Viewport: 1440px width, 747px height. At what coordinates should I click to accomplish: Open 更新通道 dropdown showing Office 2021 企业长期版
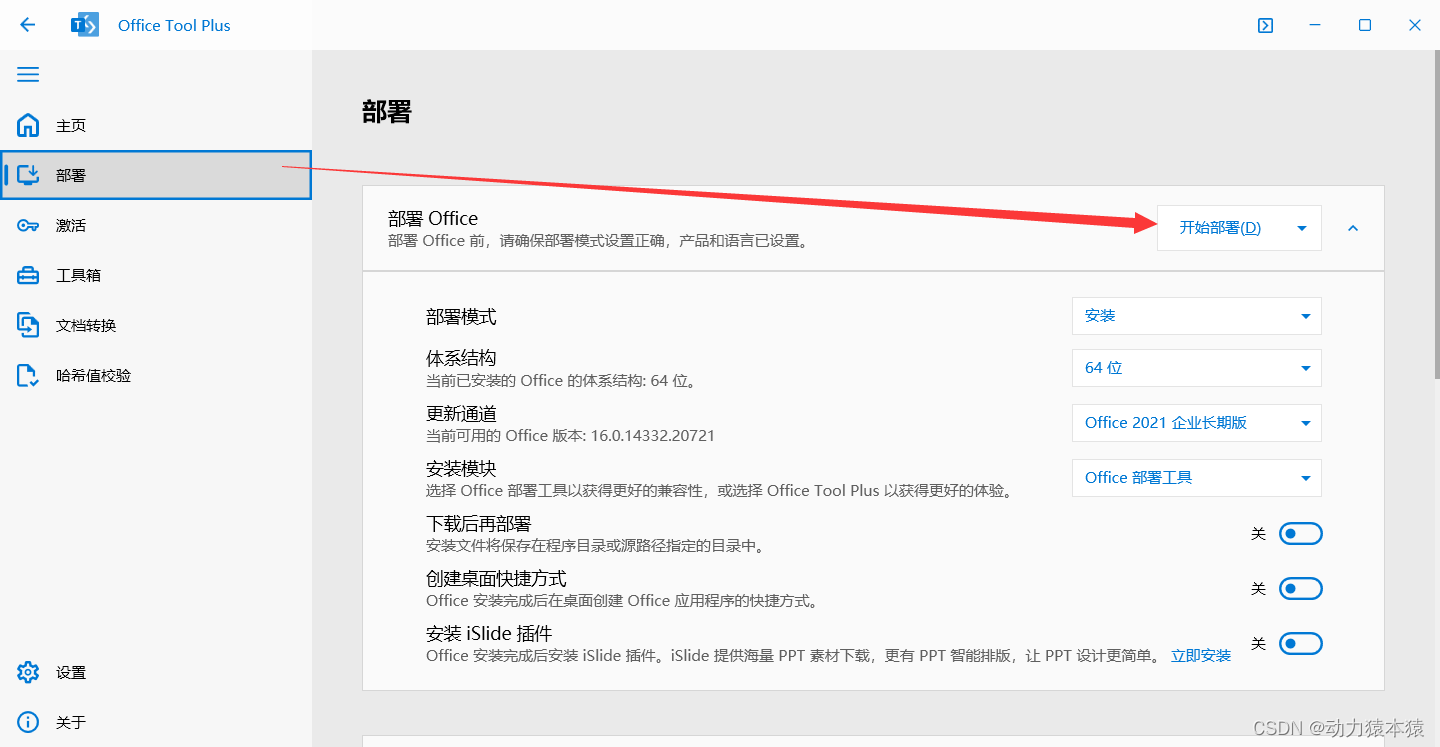pyautogui.click(x=1197, y=423)
